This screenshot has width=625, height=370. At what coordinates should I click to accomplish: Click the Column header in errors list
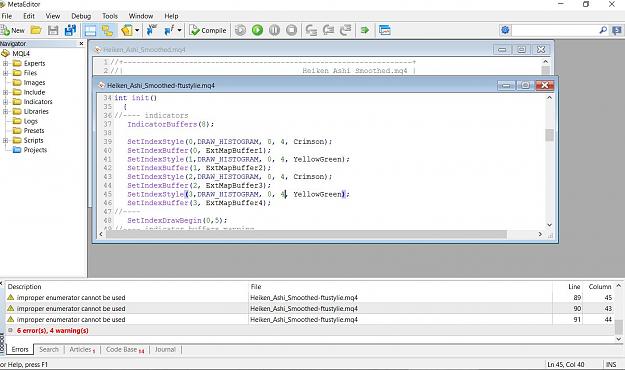coord(599,287)
